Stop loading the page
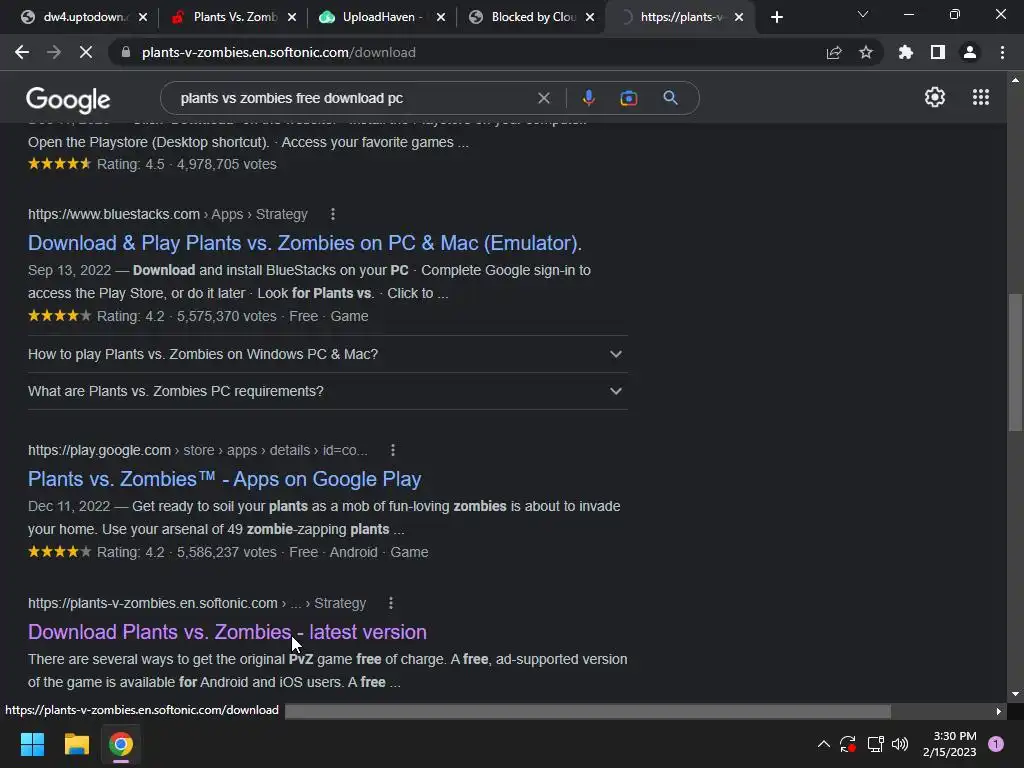The height and width of the screenshot is (768, 1024). pos(86,52)
